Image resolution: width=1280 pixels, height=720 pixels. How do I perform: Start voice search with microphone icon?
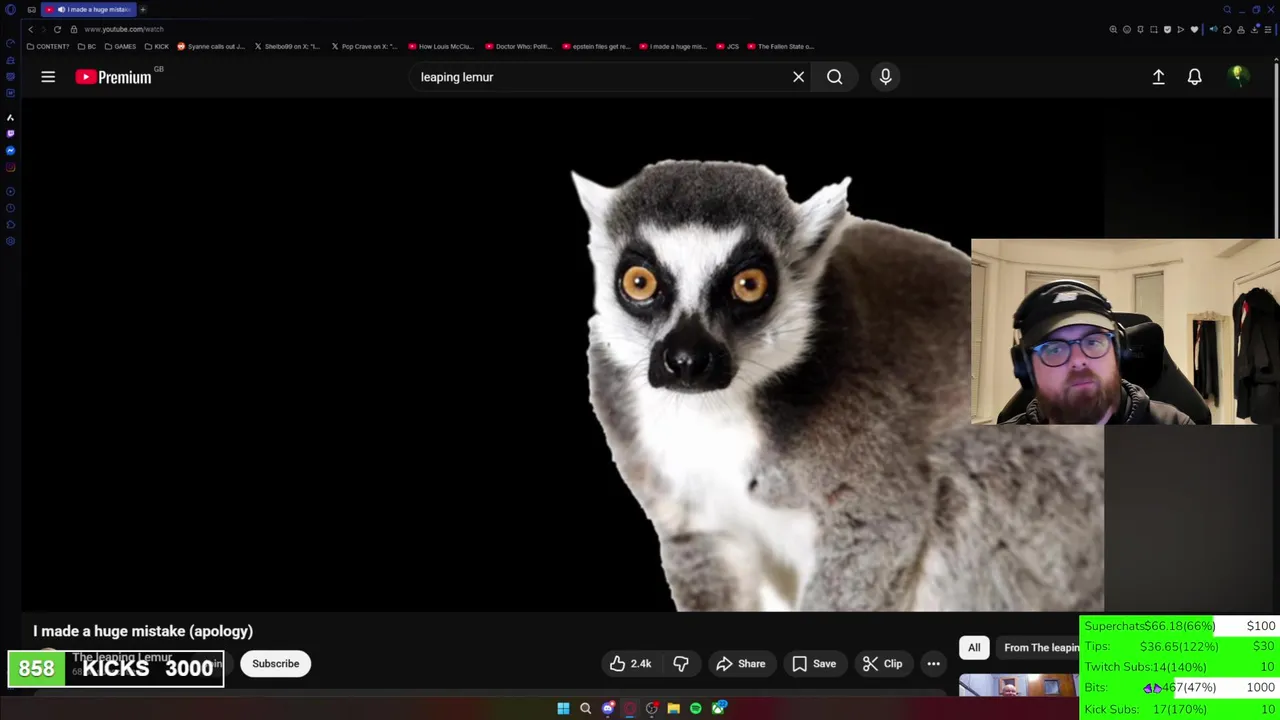(x=885, y=77)
